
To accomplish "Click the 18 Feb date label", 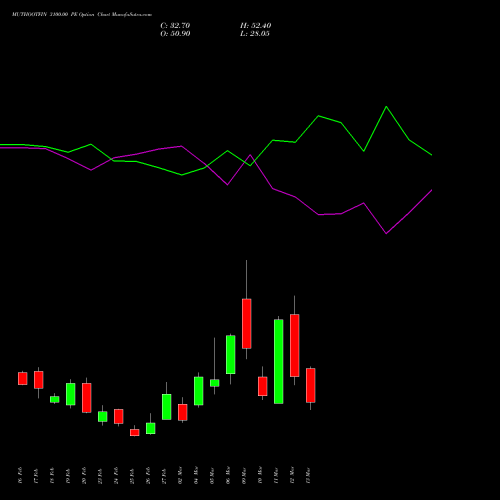I will tap(52, 475).
